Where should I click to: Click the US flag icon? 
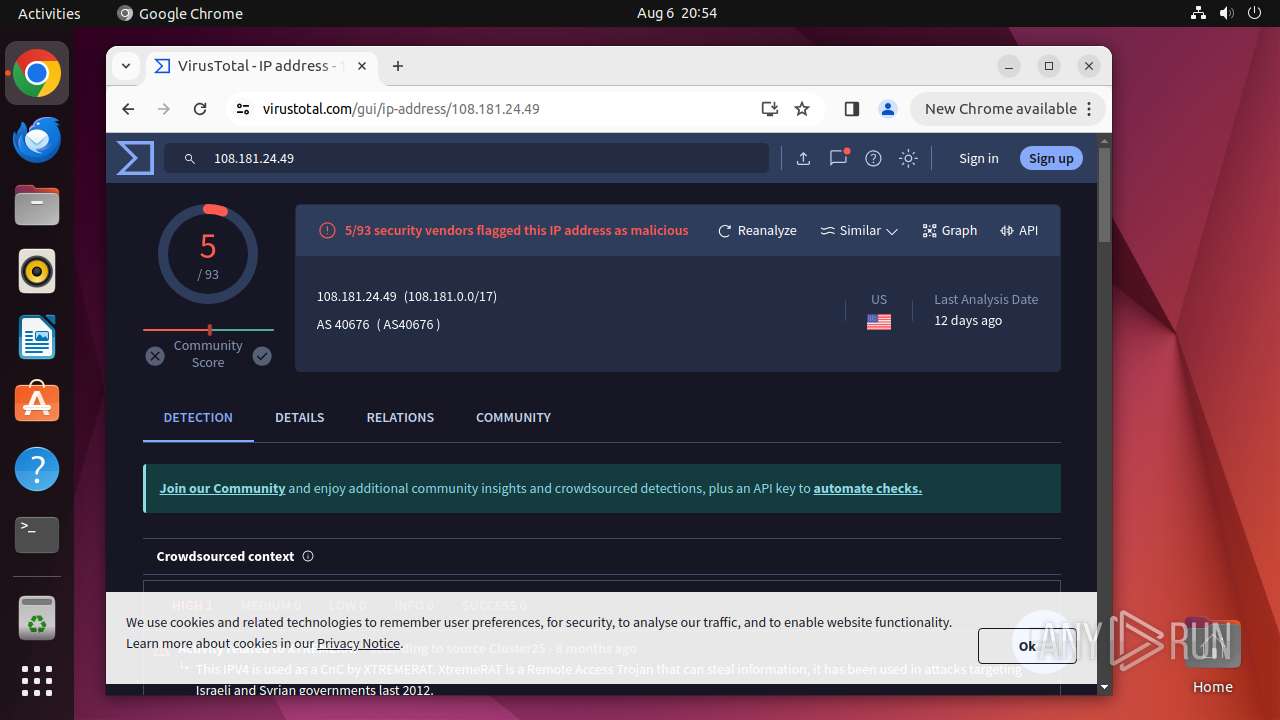(x=879, y=322)
